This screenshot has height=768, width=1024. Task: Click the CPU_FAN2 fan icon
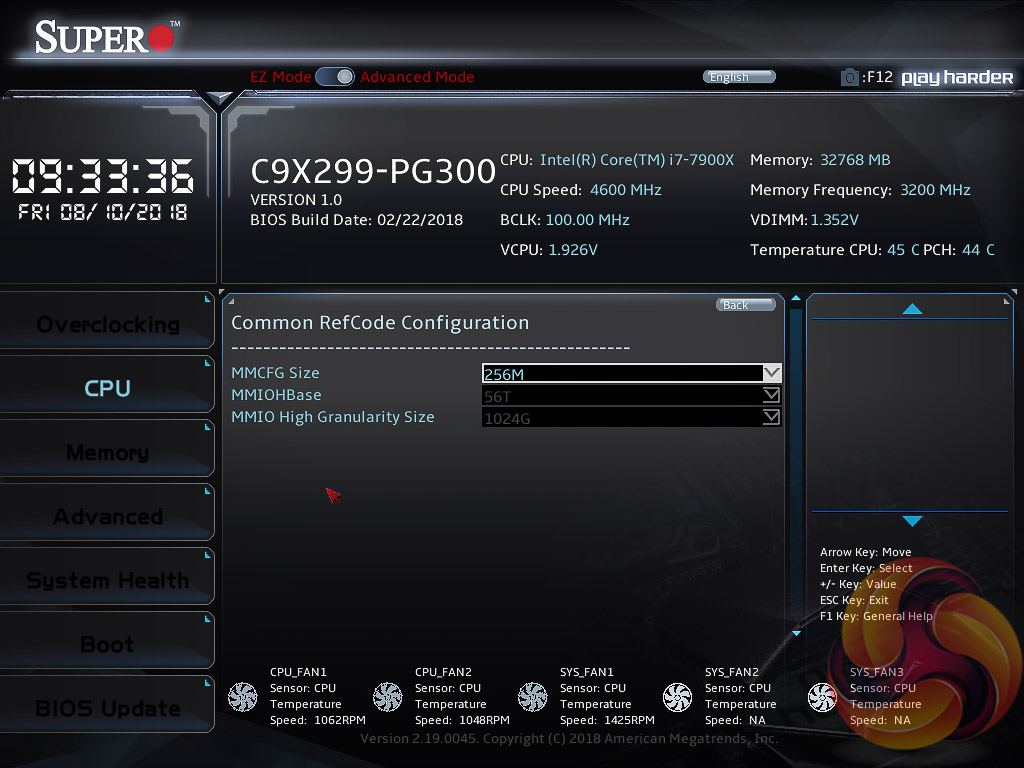(387, 697)
